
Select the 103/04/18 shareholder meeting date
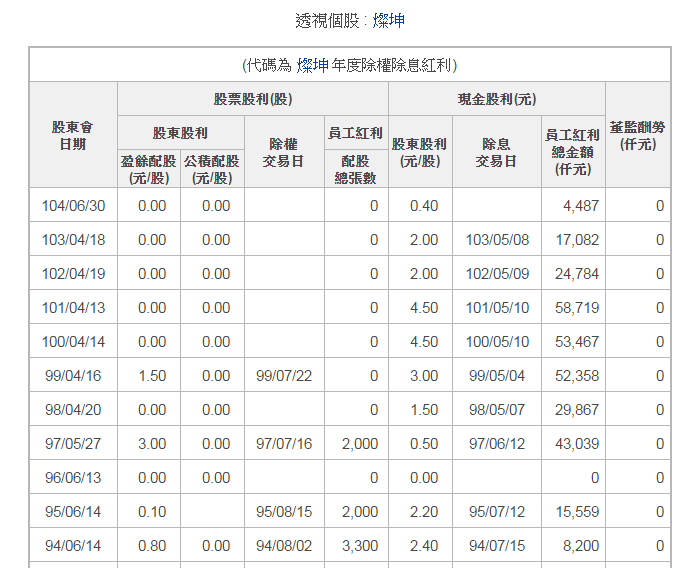[74, 240]
